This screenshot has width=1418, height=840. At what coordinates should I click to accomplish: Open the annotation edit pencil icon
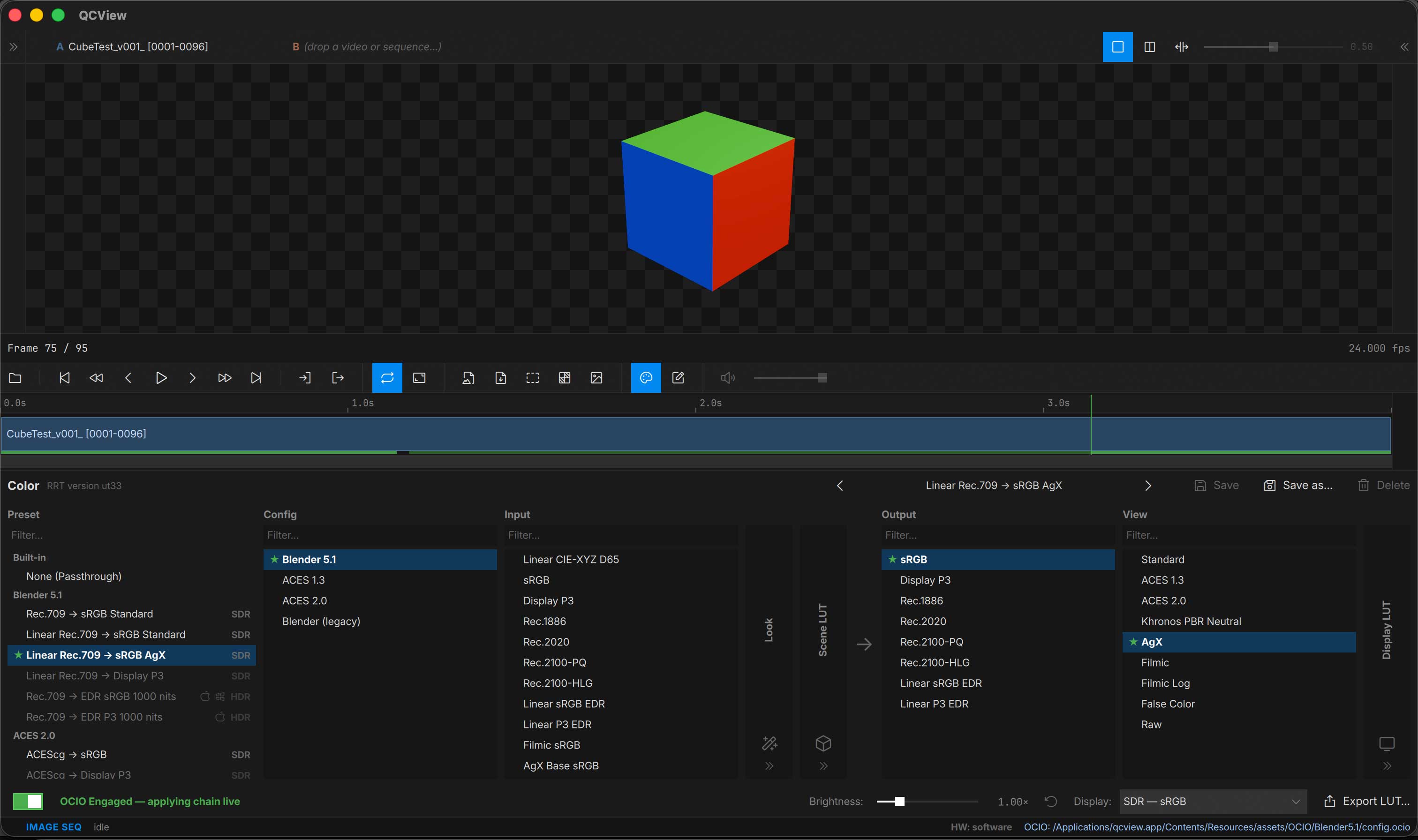(x=678, y=377)
